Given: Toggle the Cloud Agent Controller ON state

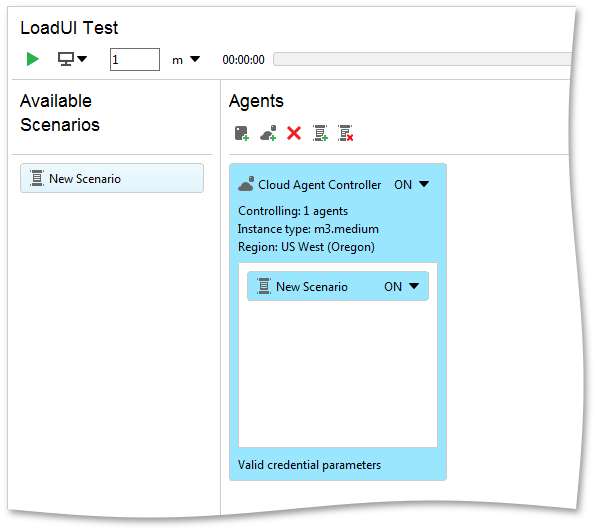Looking at the screenshot, I should [x=403, y=185].
